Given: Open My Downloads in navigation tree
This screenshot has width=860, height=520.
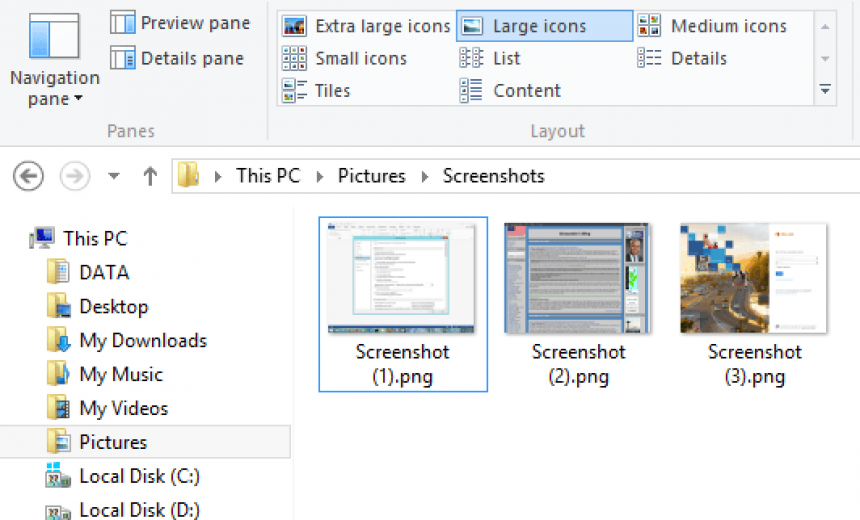Looking at the screenshot, I should 143,341.
